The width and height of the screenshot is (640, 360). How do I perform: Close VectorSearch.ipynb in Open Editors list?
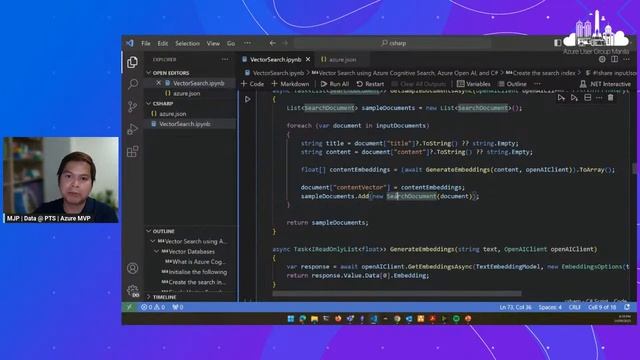pos(158,83)
